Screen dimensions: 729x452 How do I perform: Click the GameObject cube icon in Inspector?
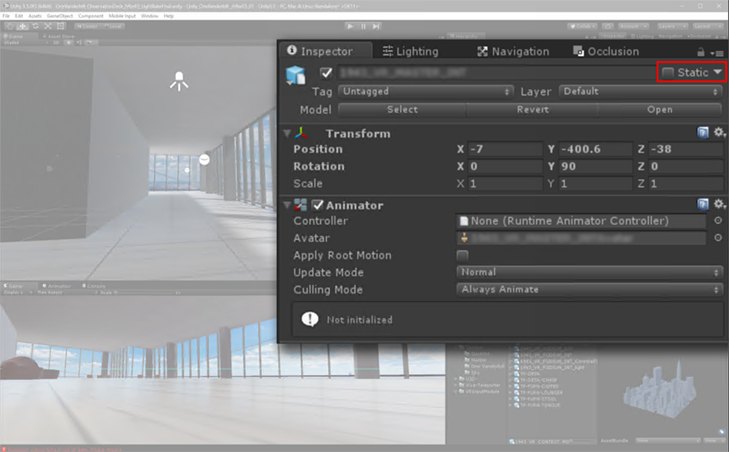point(296,75)
